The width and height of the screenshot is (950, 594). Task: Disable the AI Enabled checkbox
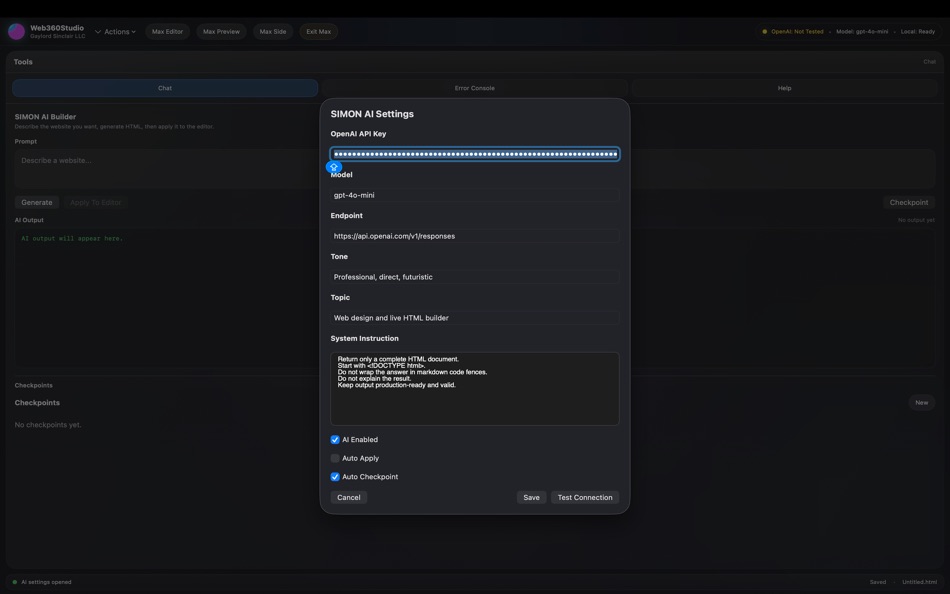[x=334, y=439]
